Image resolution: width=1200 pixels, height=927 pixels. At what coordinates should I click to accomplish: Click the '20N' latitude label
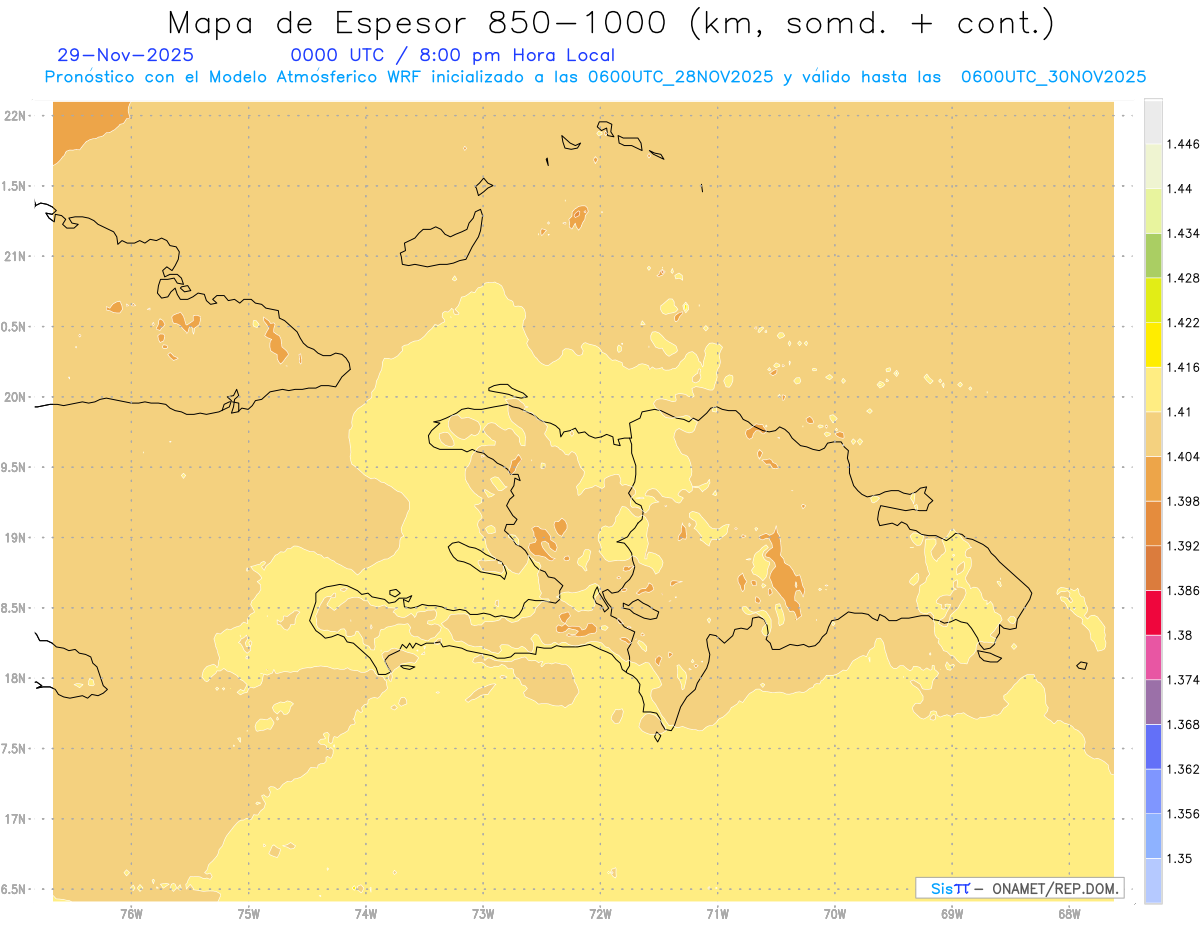[15, 397]
